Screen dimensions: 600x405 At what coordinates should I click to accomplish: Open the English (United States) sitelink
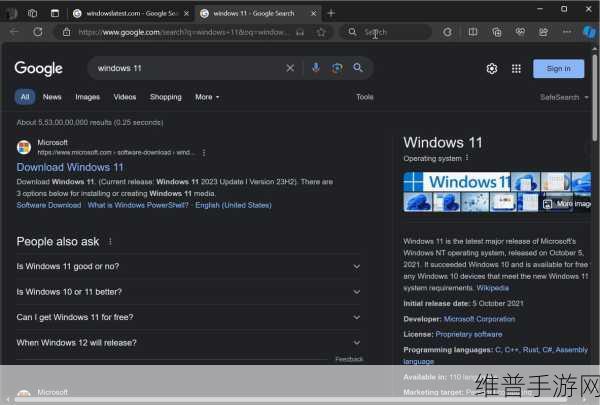coord(233,205)
